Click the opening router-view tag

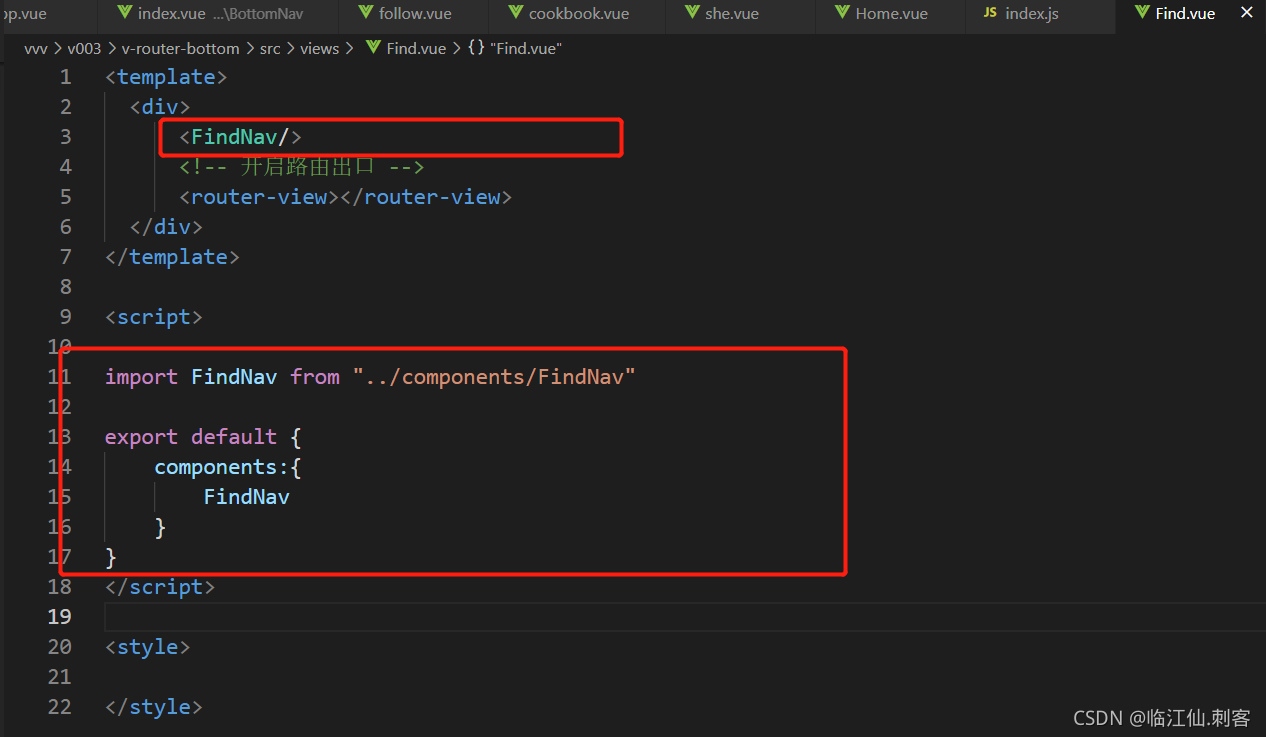click(x=259, y=197)
